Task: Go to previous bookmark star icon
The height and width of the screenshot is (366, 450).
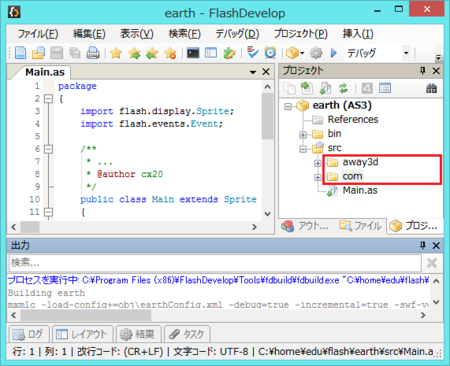Action: [x=152, y=53]
